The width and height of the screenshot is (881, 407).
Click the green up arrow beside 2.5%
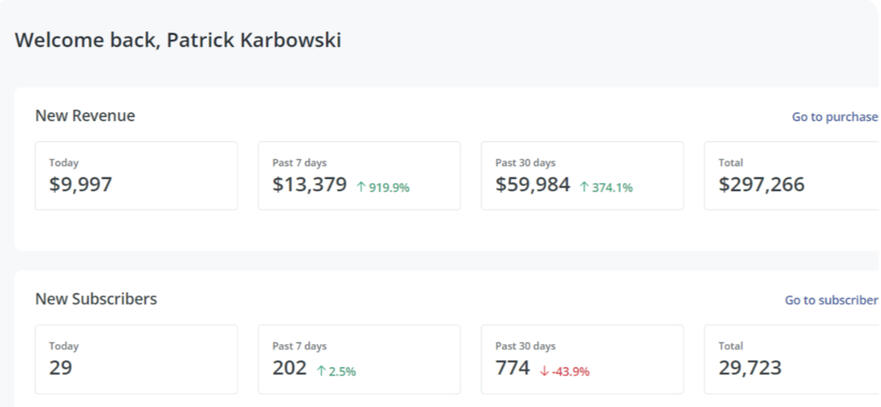[x=321, y=371]
